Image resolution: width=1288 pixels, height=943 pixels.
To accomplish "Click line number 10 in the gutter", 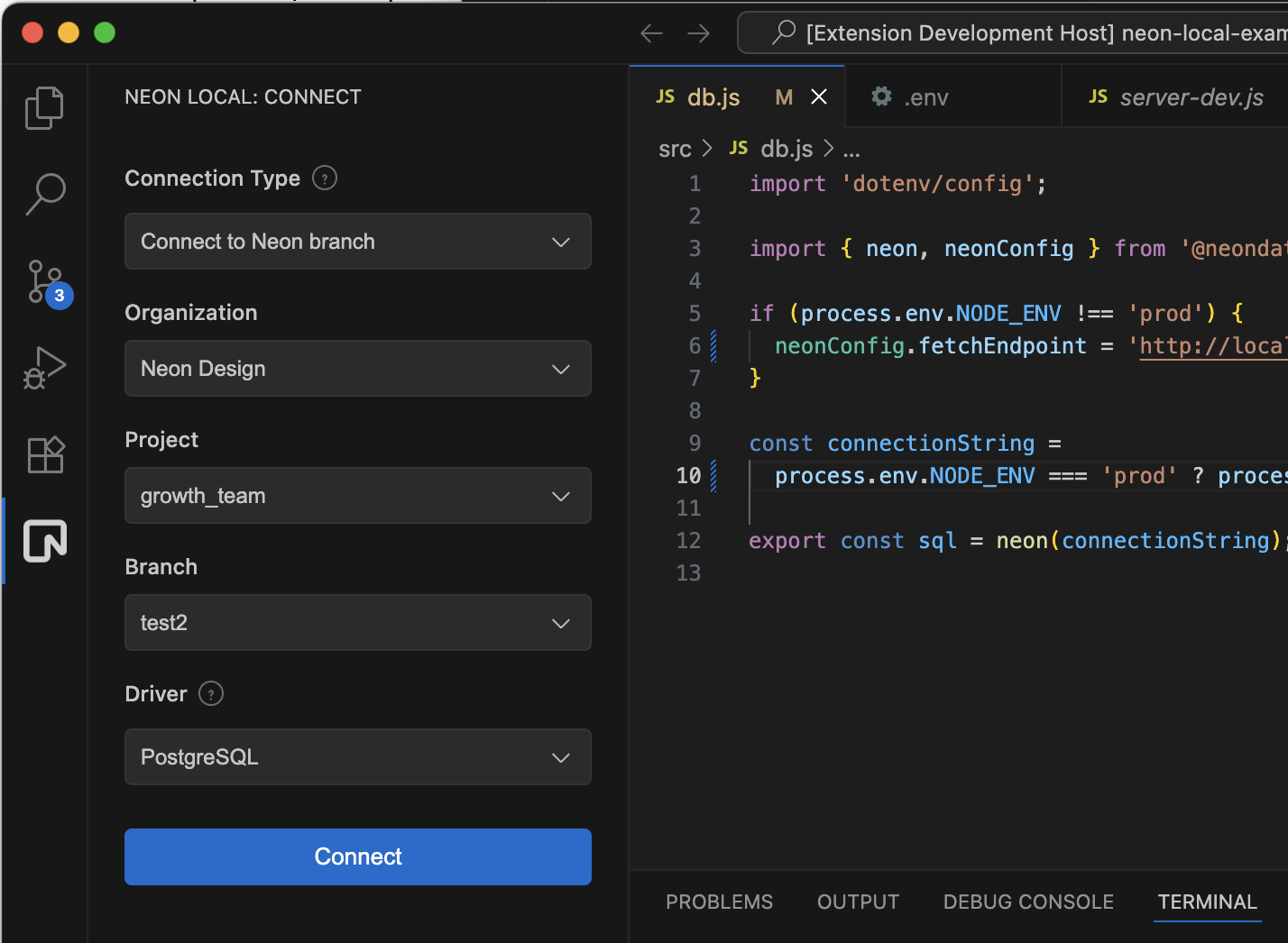I will pyautogui.click(x=688, y=476).
